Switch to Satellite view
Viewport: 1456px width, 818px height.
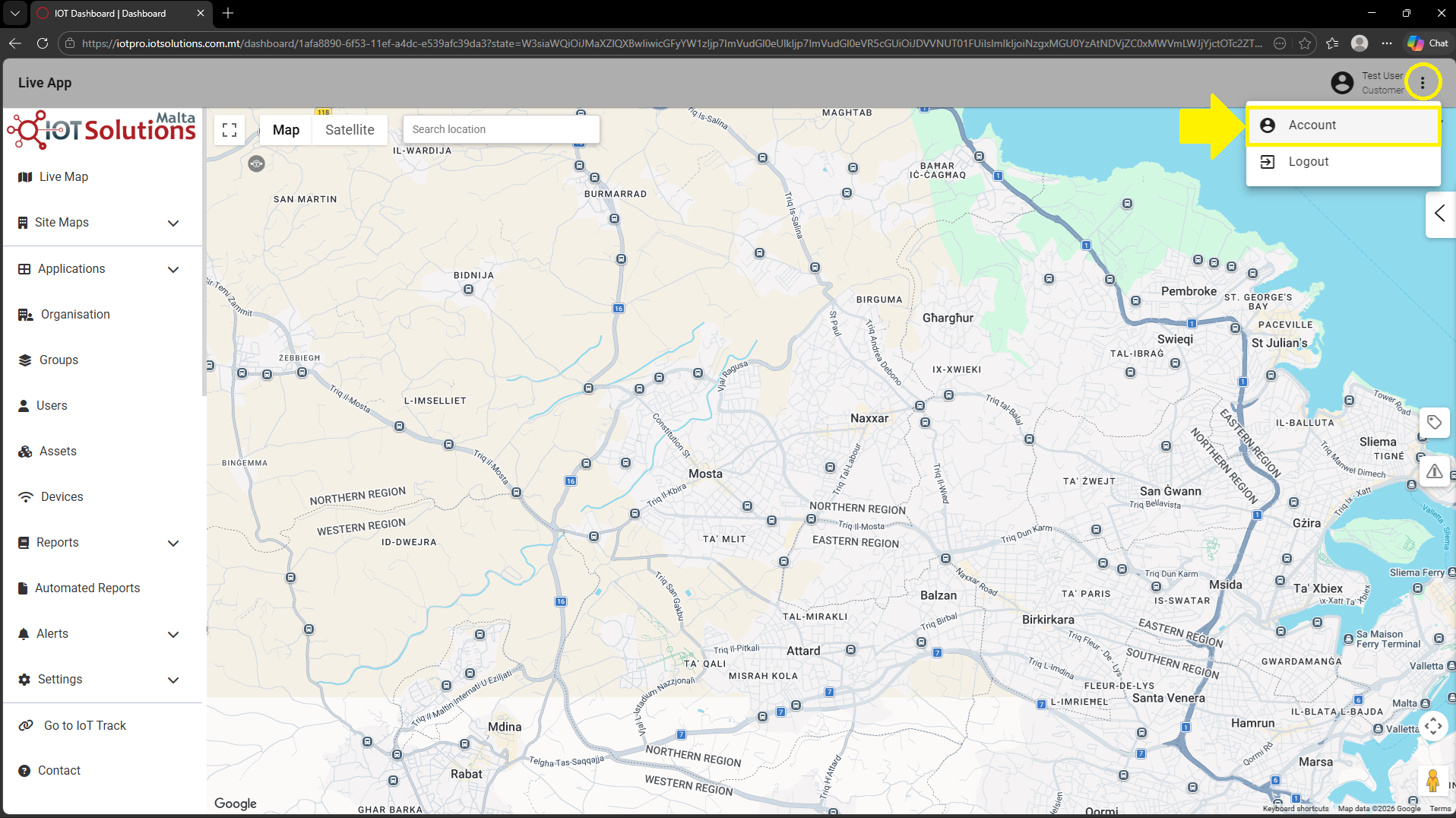pyautogui.click(x=350, y=130)
